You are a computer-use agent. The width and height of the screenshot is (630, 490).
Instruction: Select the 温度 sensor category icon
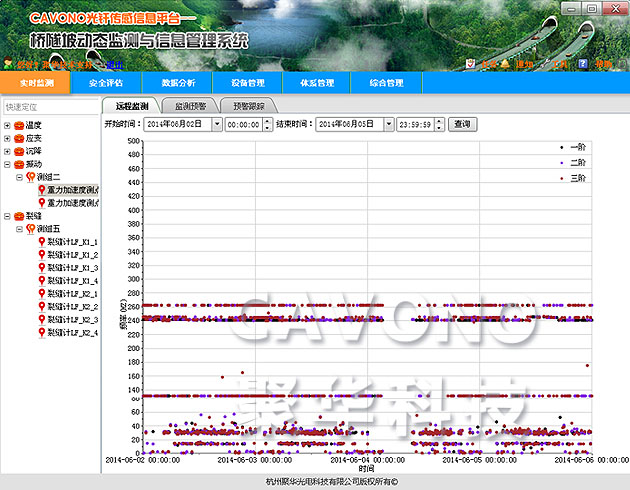[19, 125]
